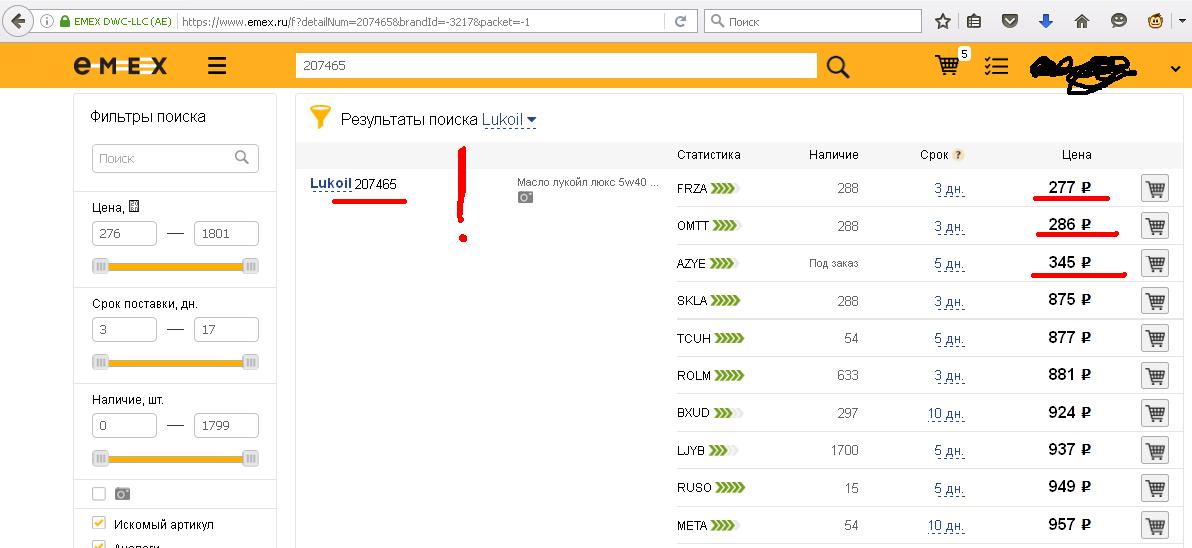The width and height of the screenshot is (1192, 548).
Task: Click the Масло лукойл люкс 5w40 description
Action: (588, 182)
